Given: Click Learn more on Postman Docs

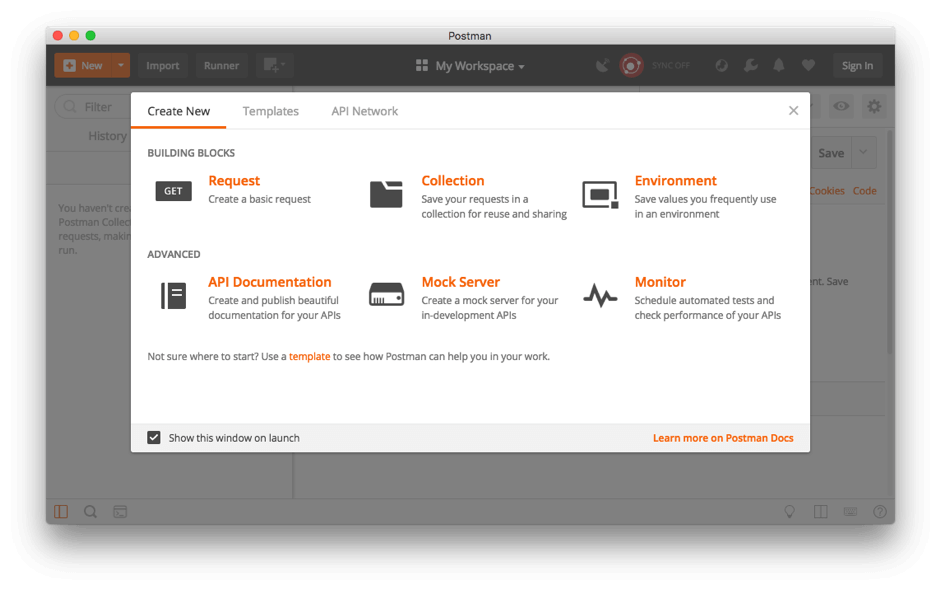Looking at the screenshot, I should pos(723,438).
